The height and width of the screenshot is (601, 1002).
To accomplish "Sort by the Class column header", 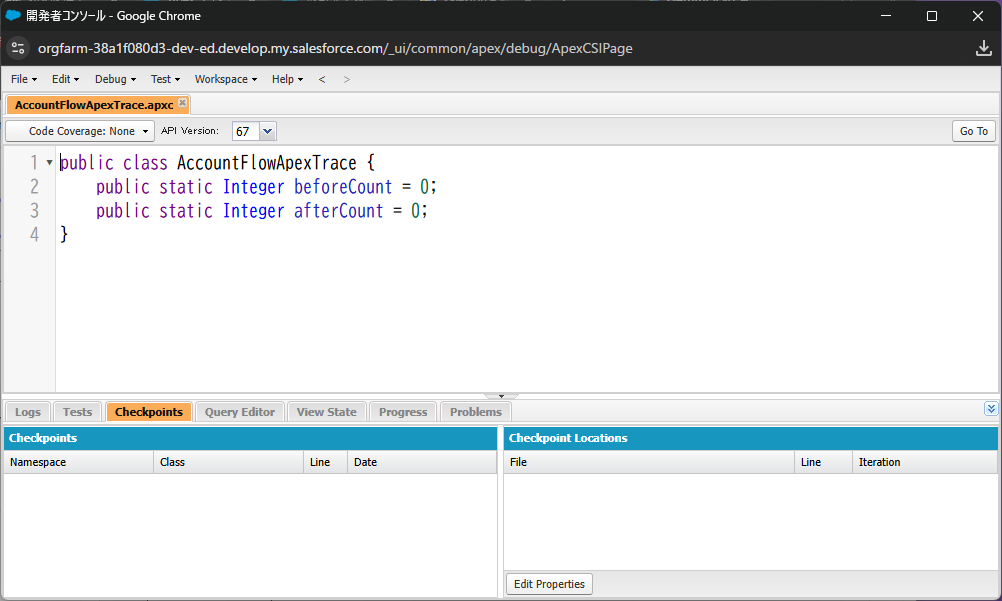I will pyautogui.click(x=228, y=462).
